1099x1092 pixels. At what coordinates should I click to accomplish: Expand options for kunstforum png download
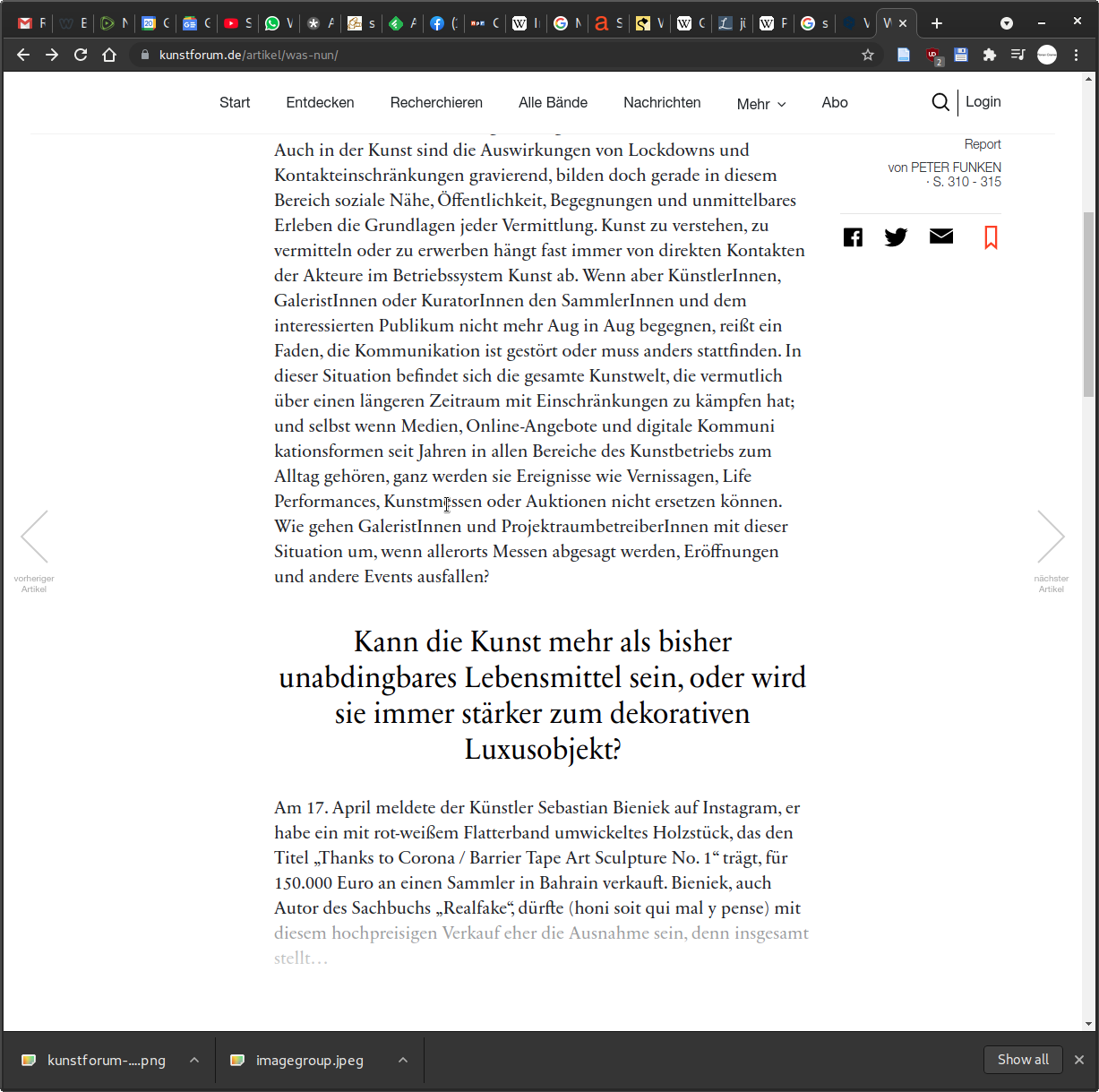click(x=194, y=1060)
